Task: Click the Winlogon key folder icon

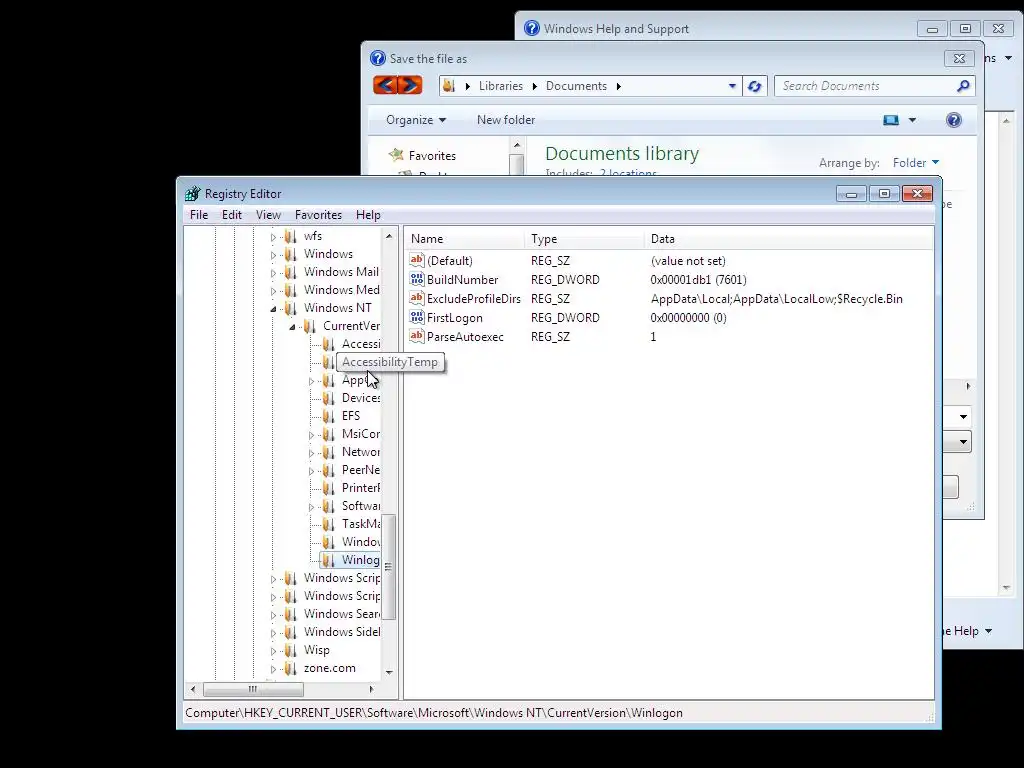Action: point(328,560)
